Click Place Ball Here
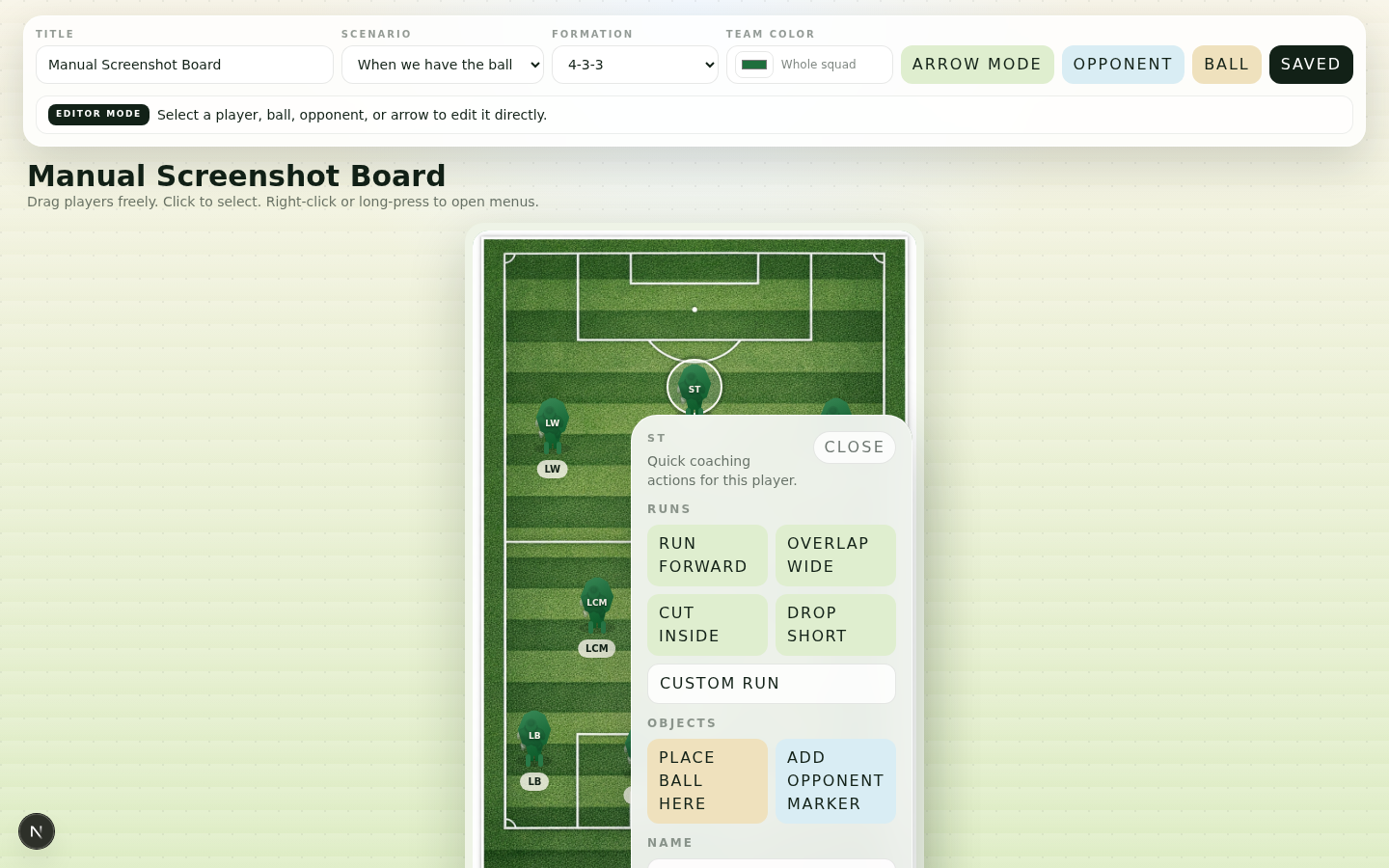This screenshot has height=868, width=1389. pyautogui.click(x=707, y=781)
